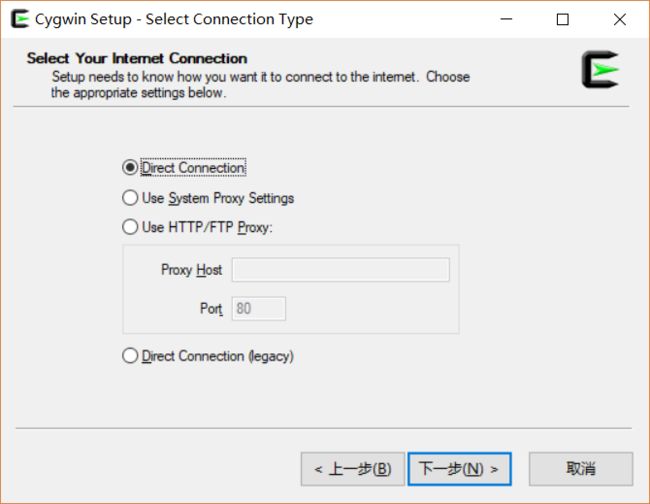Click the Direct Connection label text

193,168
